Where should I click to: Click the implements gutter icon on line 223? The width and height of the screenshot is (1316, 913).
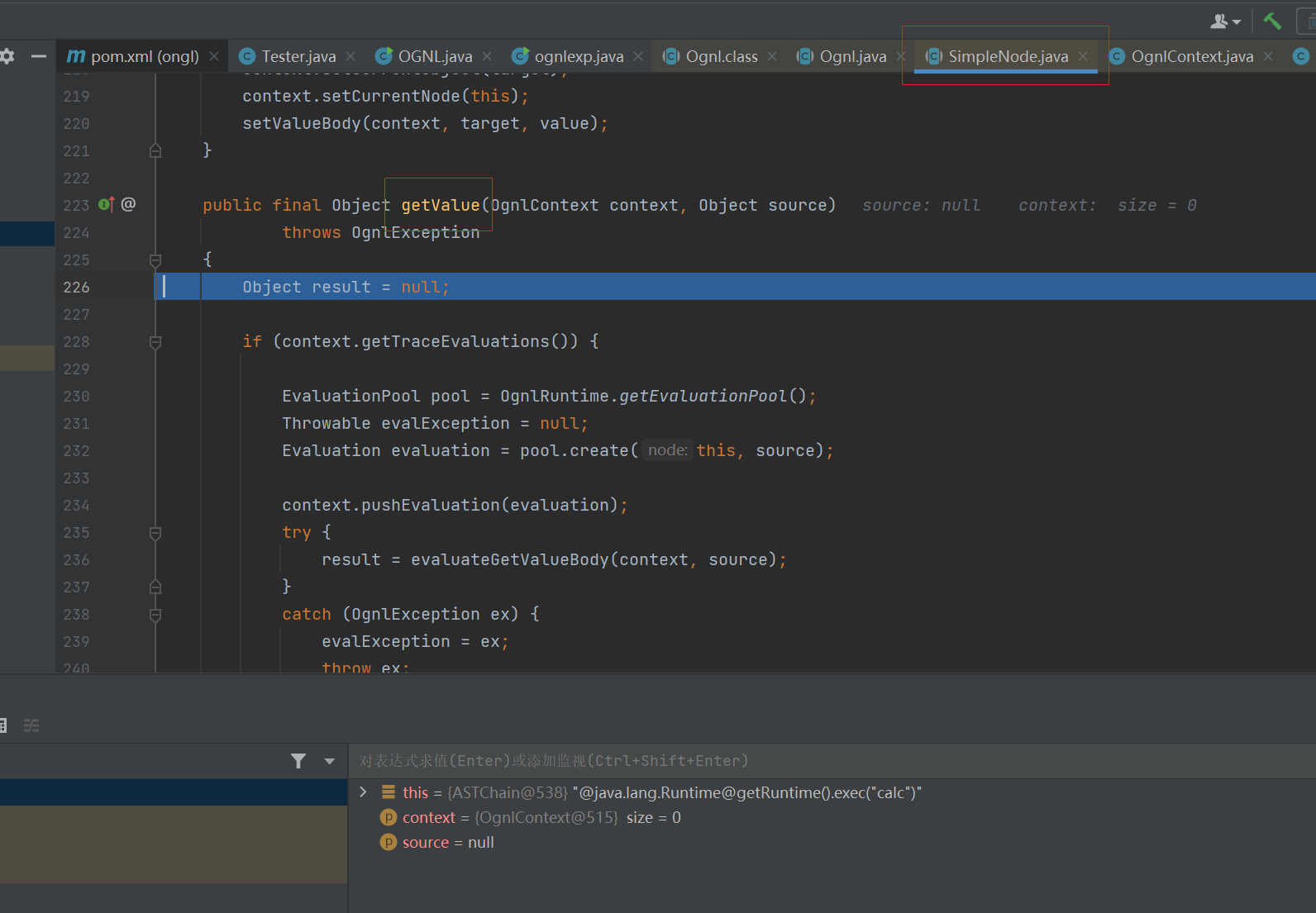tap(106, 204)
